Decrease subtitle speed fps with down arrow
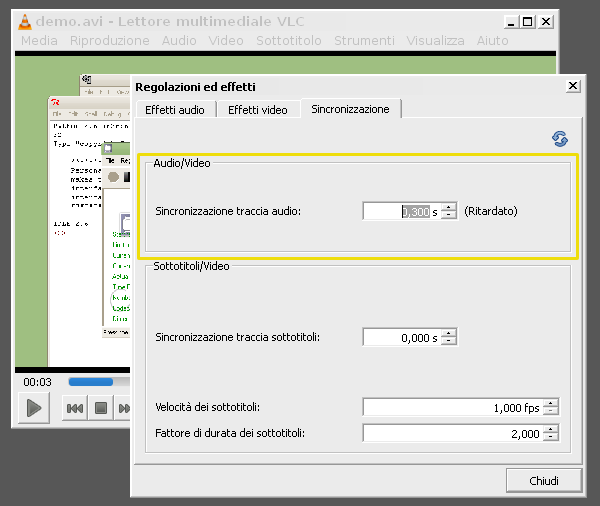600x506 pixels. click(x=550, y=411)
